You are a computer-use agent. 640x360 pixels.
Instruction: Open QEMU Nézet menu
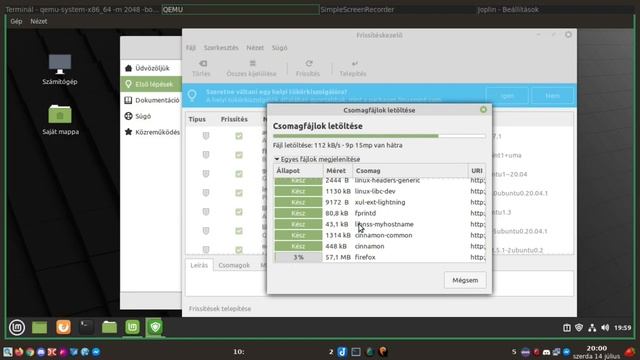tap(39, 21)
